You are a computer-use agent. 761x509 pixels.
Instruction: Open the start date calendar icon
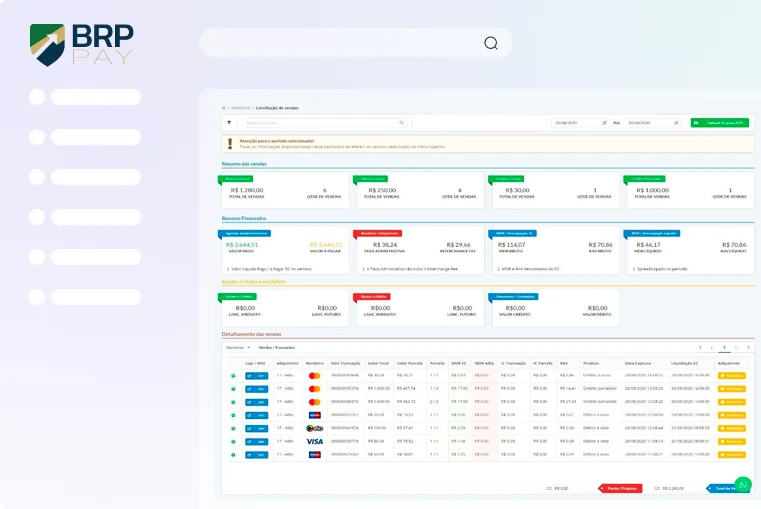tap(604, 123)
